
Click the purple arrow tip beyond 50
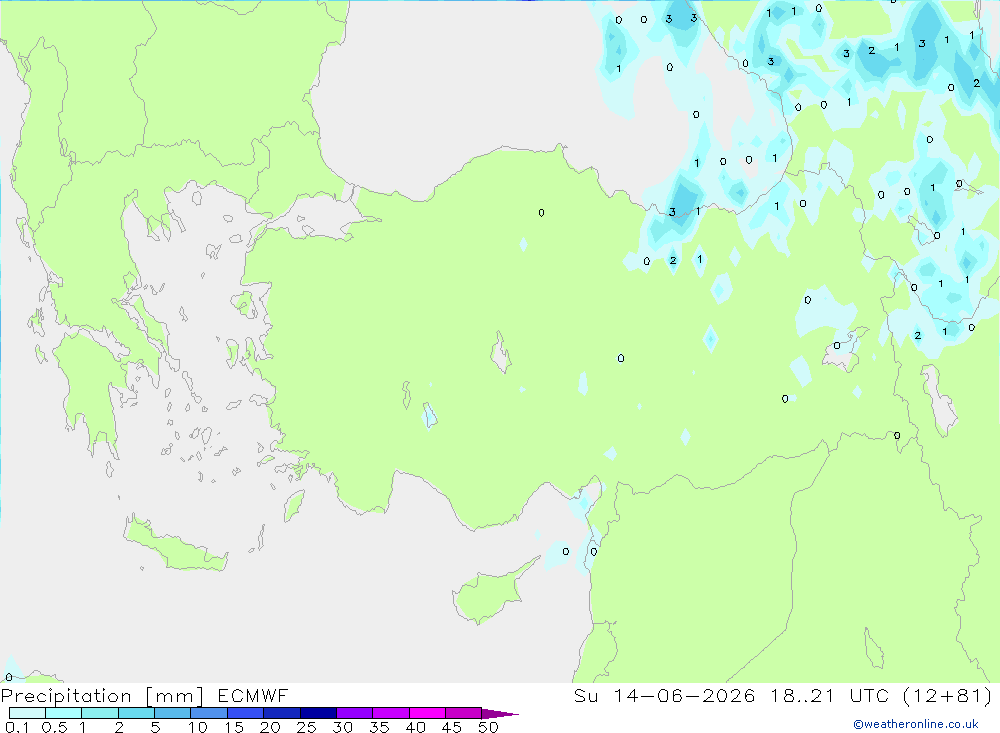[500, 713]
